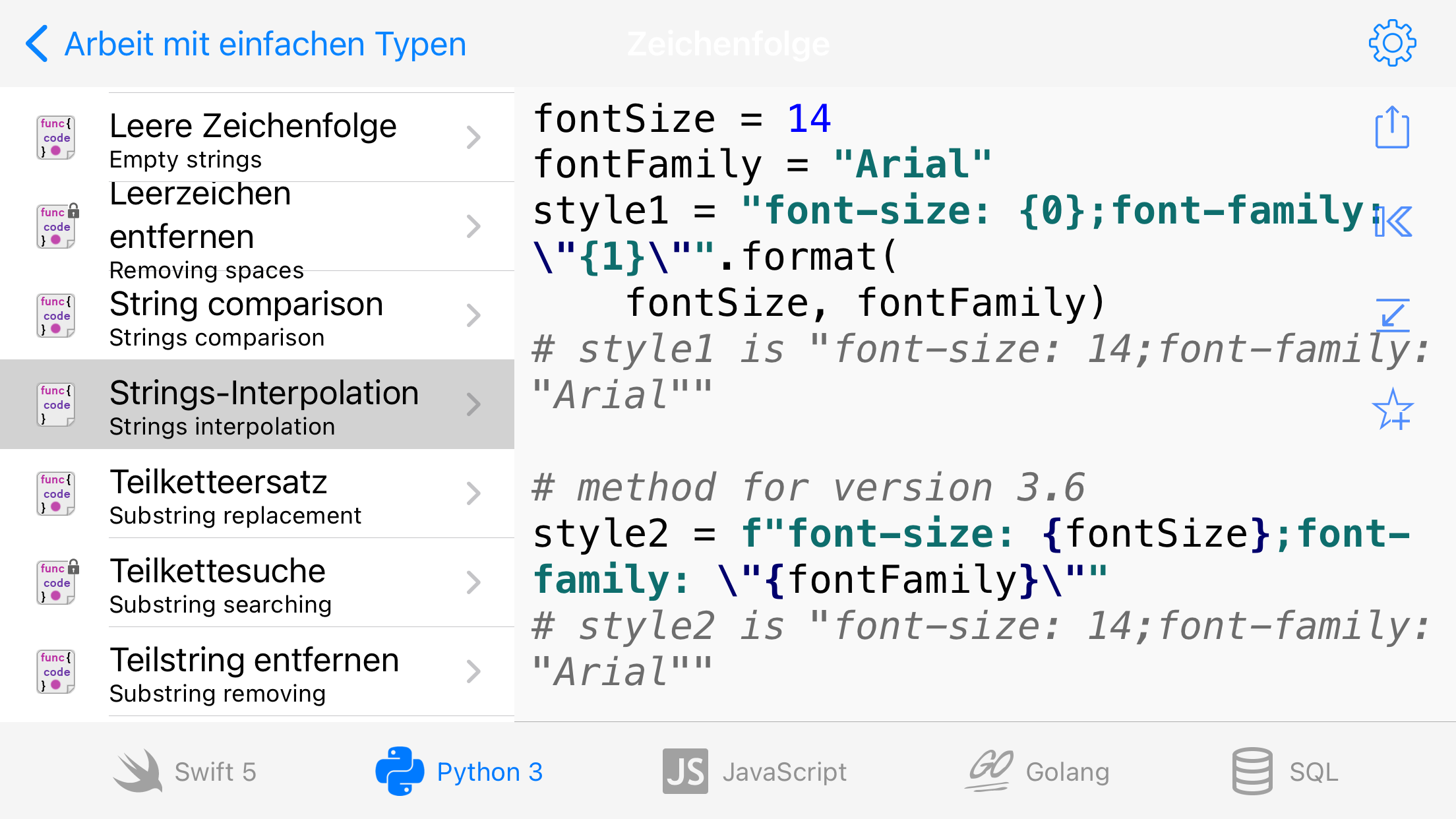This screenshot has height=819, width=1456.
Task: Open chevron next to String comparison
Action: click(473, 315)
